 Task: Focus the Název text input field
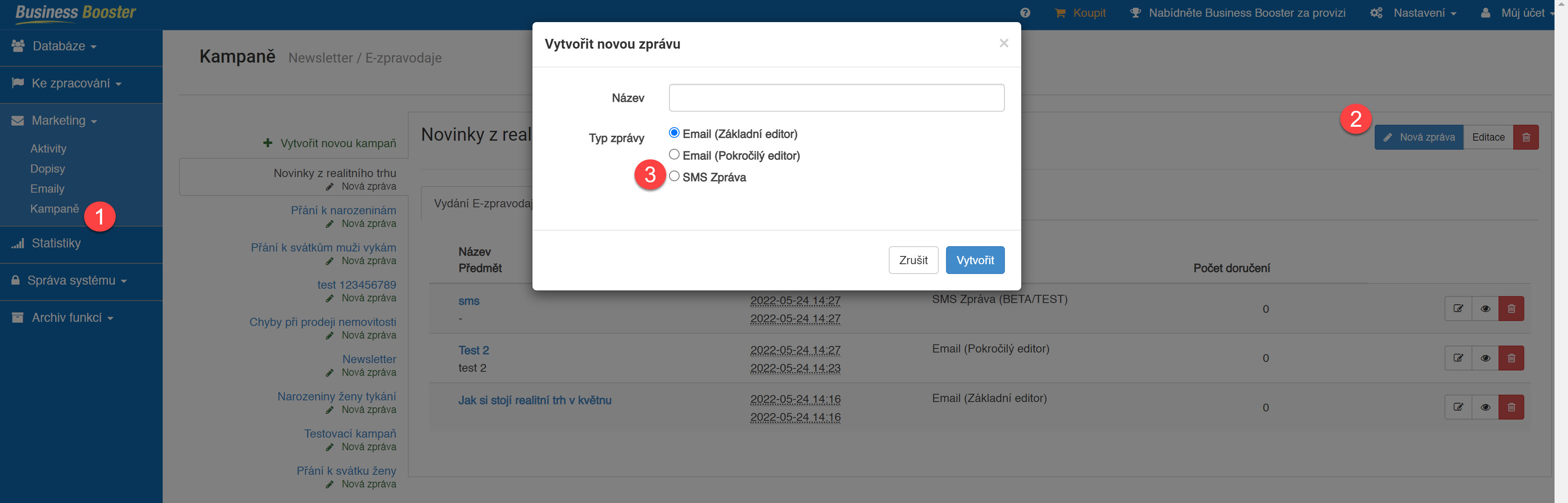(x=837, y=98)
